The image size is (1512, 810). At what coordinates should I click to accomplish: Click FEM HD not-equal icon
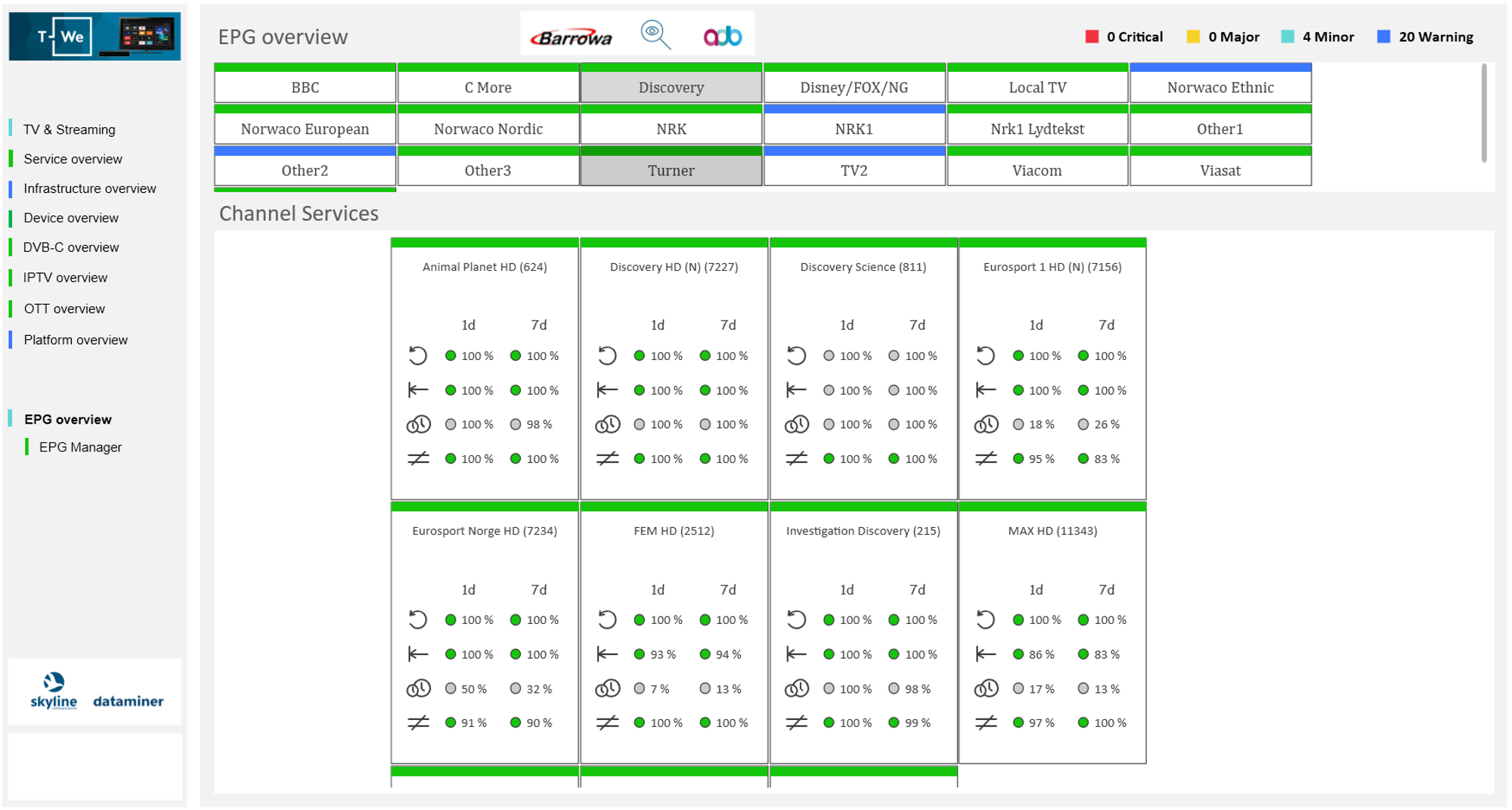point(607,723)
